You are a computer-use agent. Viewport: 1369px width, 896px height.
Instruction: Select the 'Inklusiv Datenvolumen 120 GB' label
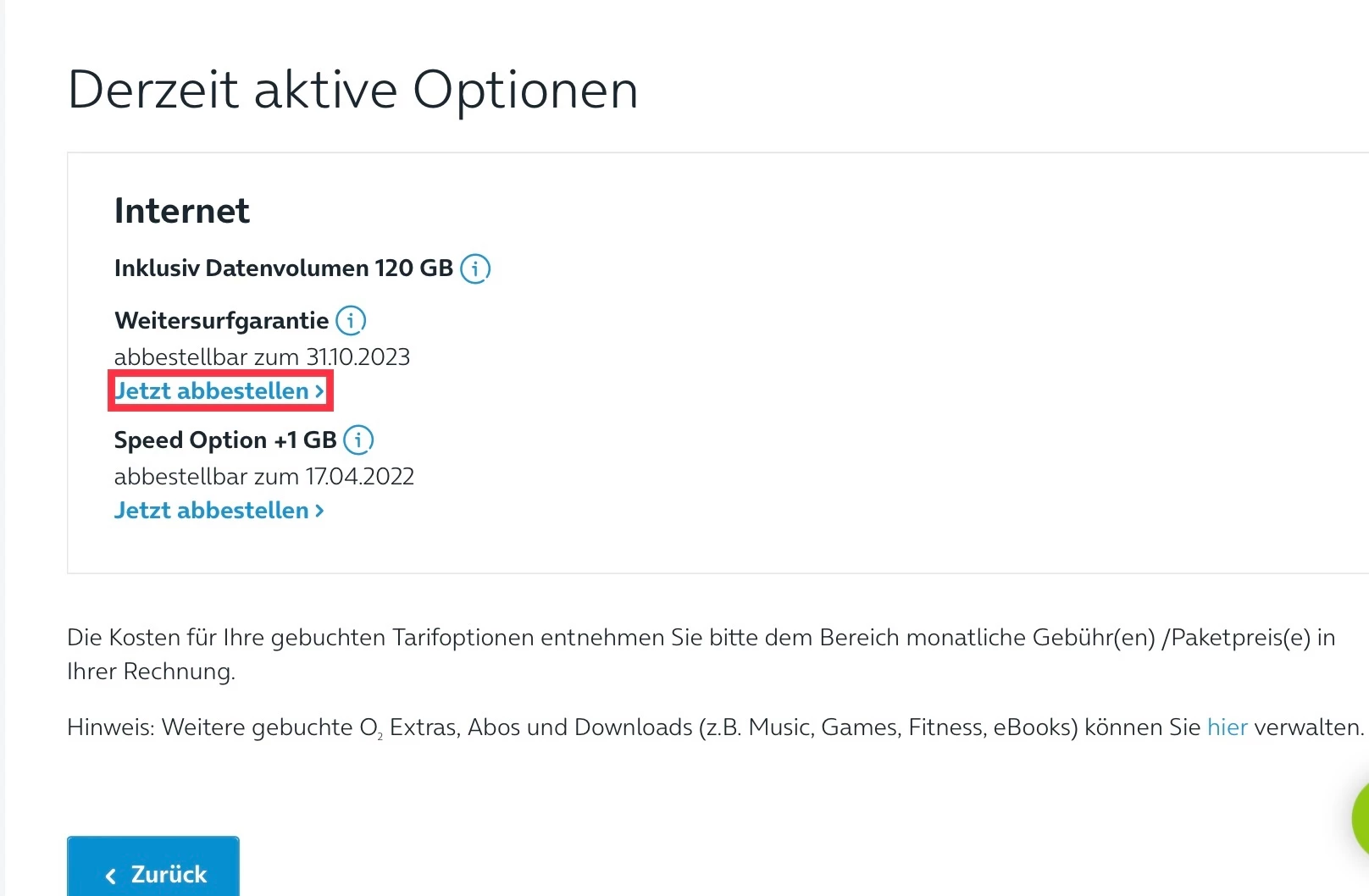click(x=284, y=268)
